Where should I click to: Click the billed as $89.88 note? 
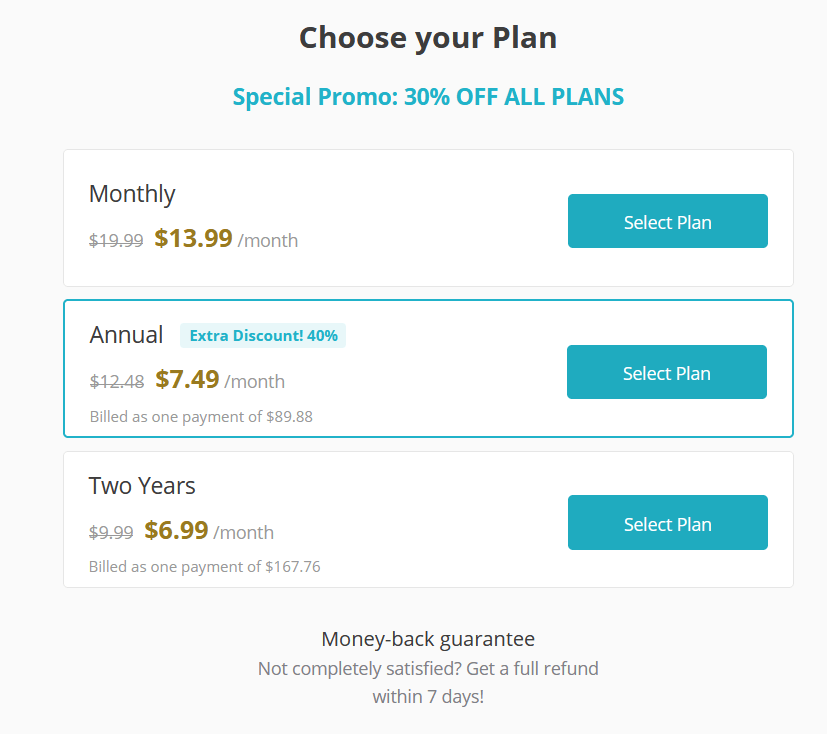pos(201,416)
